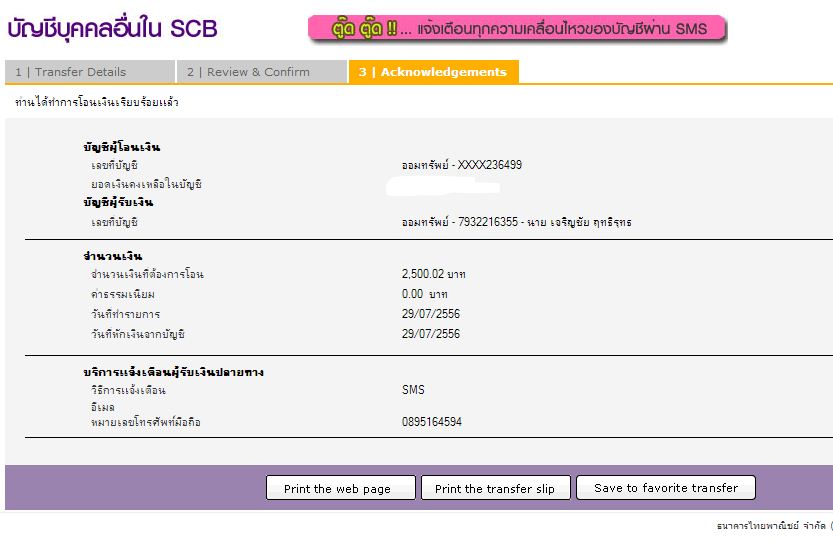Click the transfer completed message under the tabs
833x556 pixels.
(97, 102)
